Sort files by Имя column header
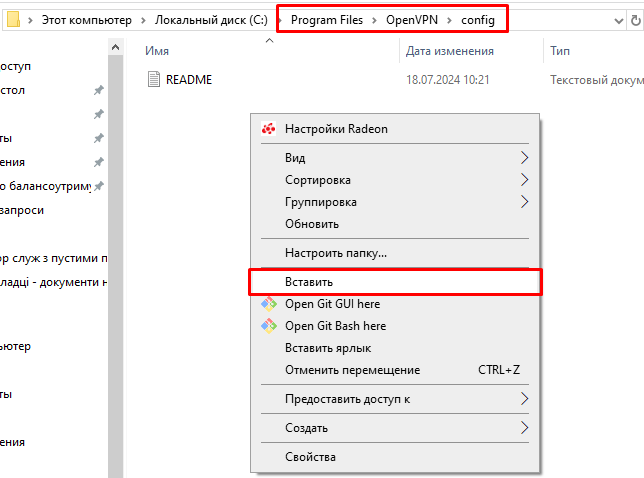 tap(156, 50)
